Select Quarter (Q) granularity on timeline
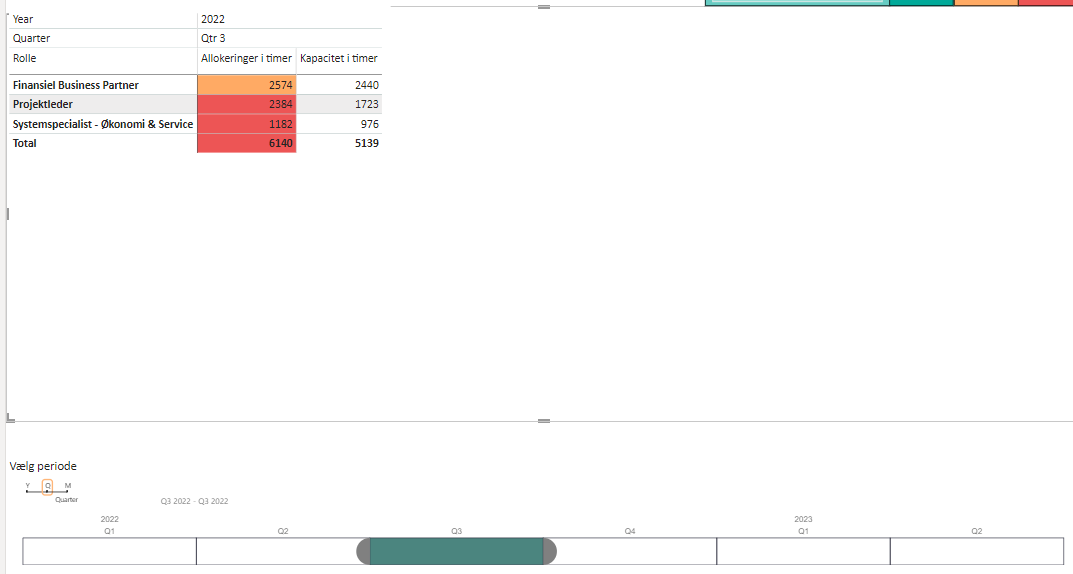Viewport: 1073px width, 574px height. [x=47, y=486]
